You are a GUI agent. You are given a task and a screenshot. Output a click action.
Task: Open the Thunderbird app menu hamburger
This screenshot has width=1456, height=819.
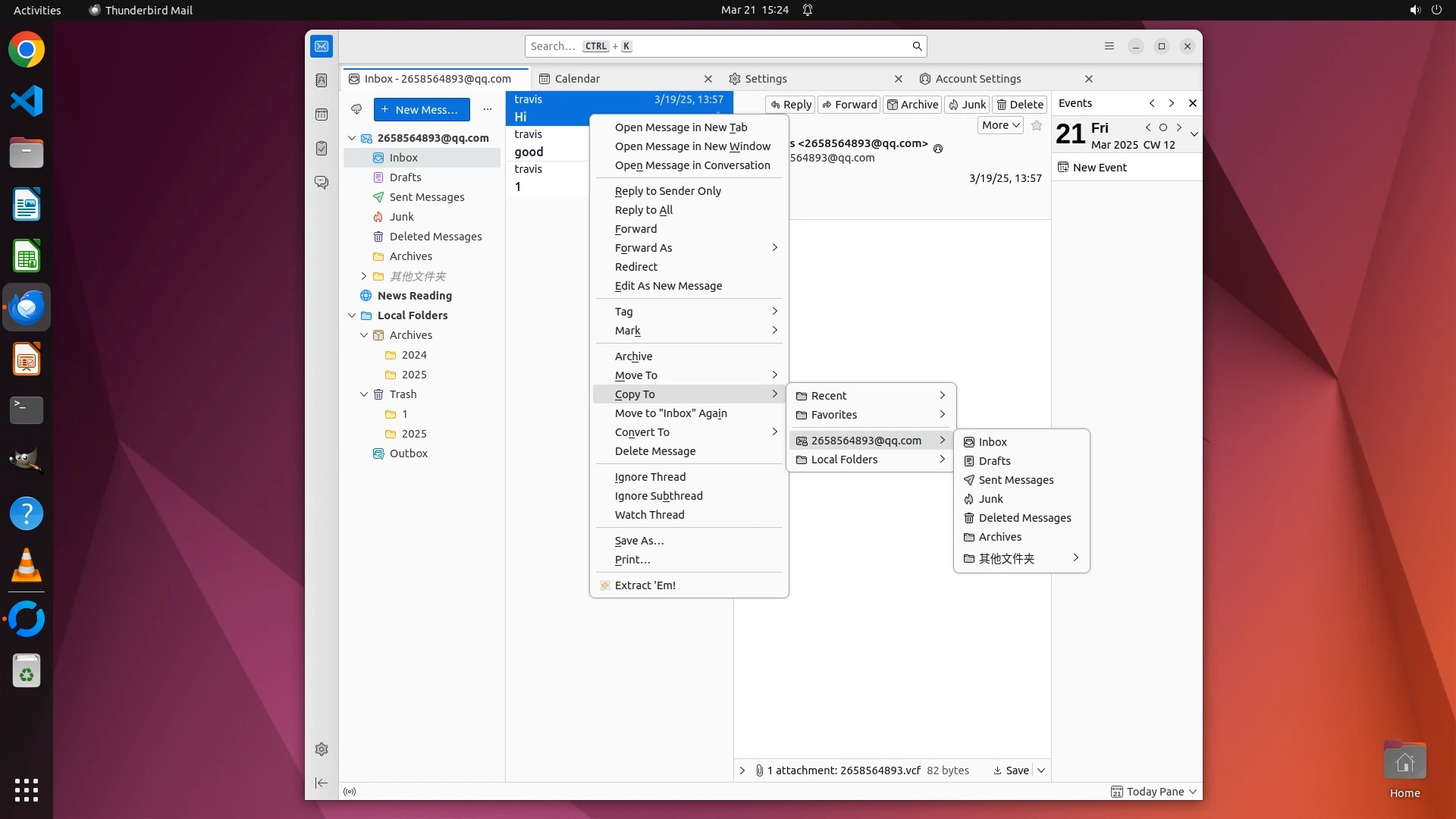pyautogui.click(x=1109, y=46)
